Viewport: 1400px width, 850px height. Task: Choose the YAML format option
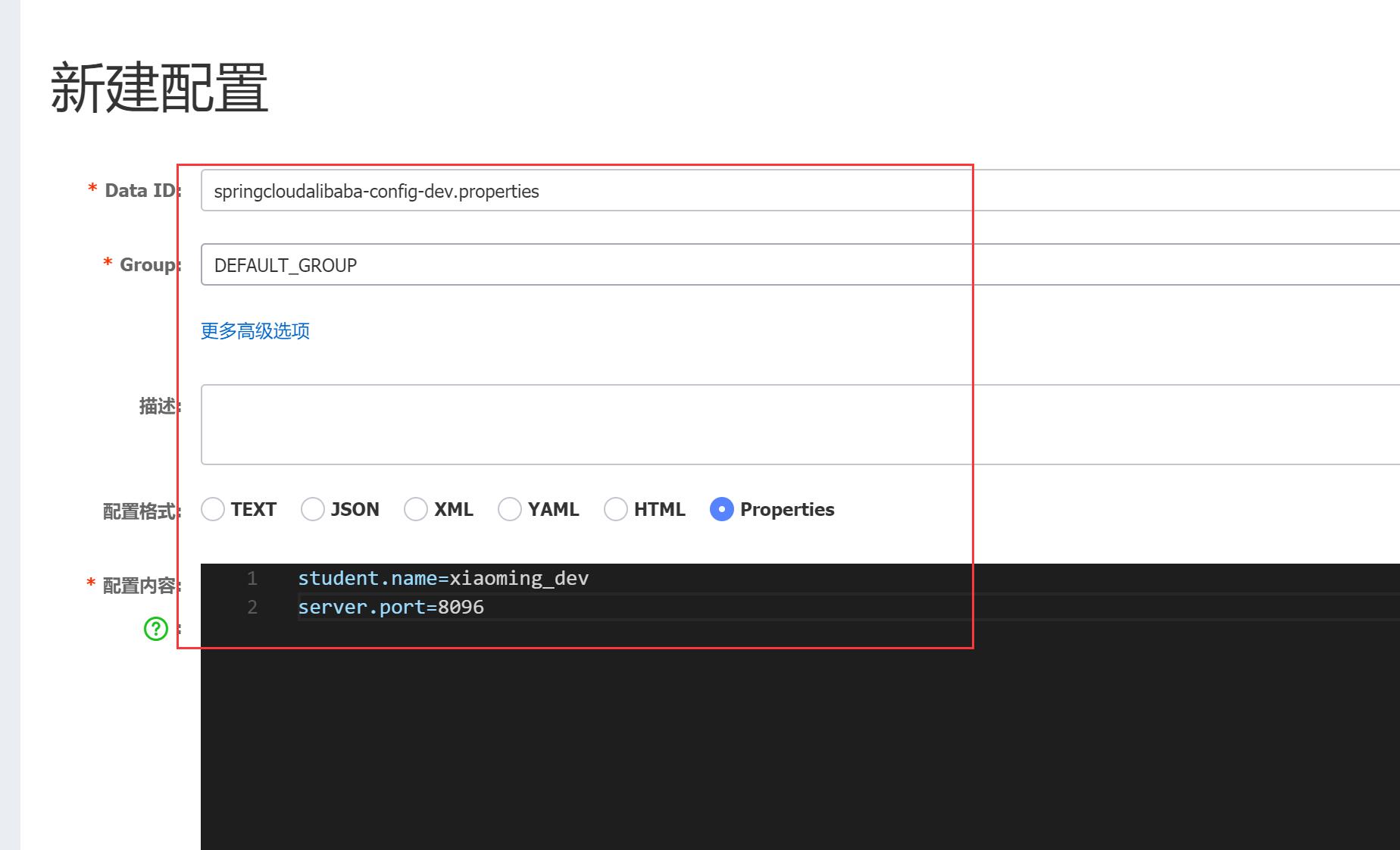click(x=510, y=510)
